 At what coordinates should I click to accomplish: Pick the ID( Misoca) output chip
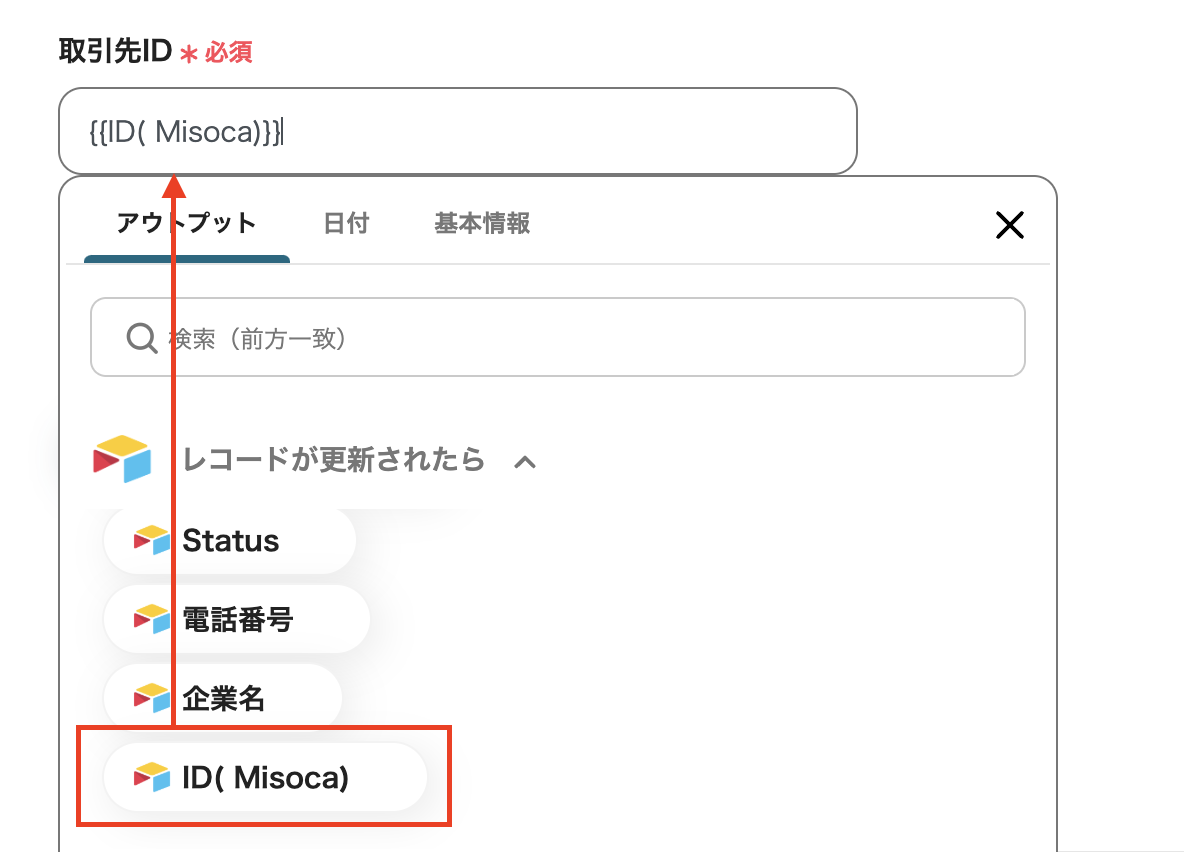coord(266,777)
